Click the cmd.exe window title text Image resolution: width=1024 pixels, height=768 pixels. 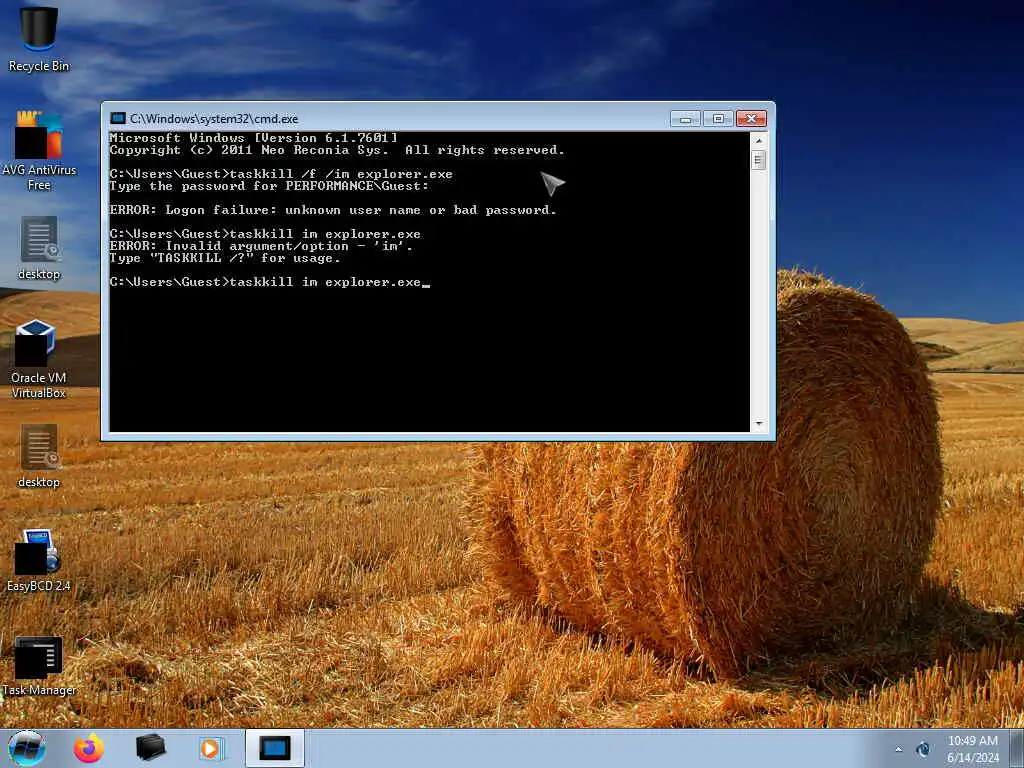click(x=214, y=119)
